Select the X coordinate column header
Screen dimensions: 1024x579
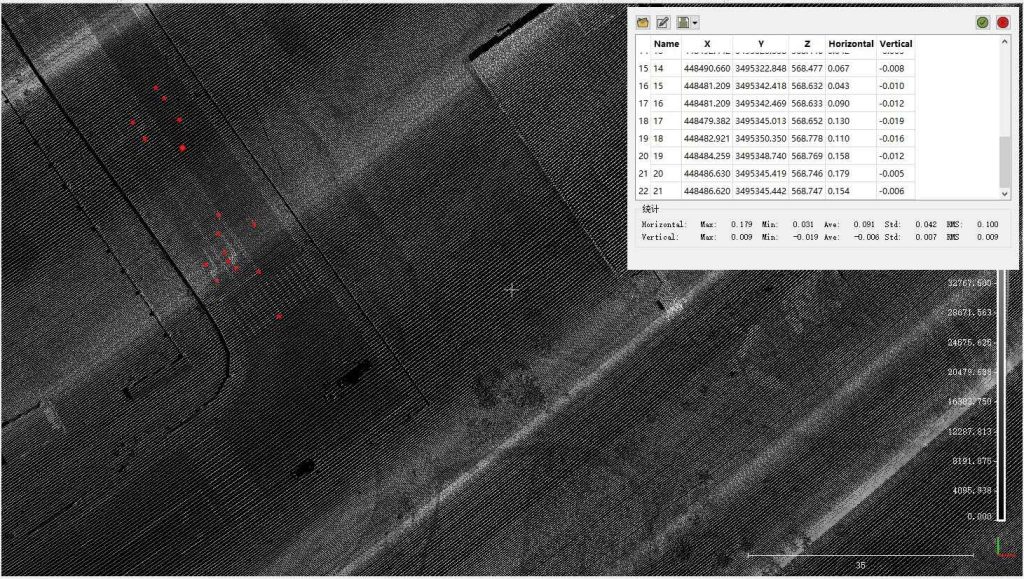[707, 43]
